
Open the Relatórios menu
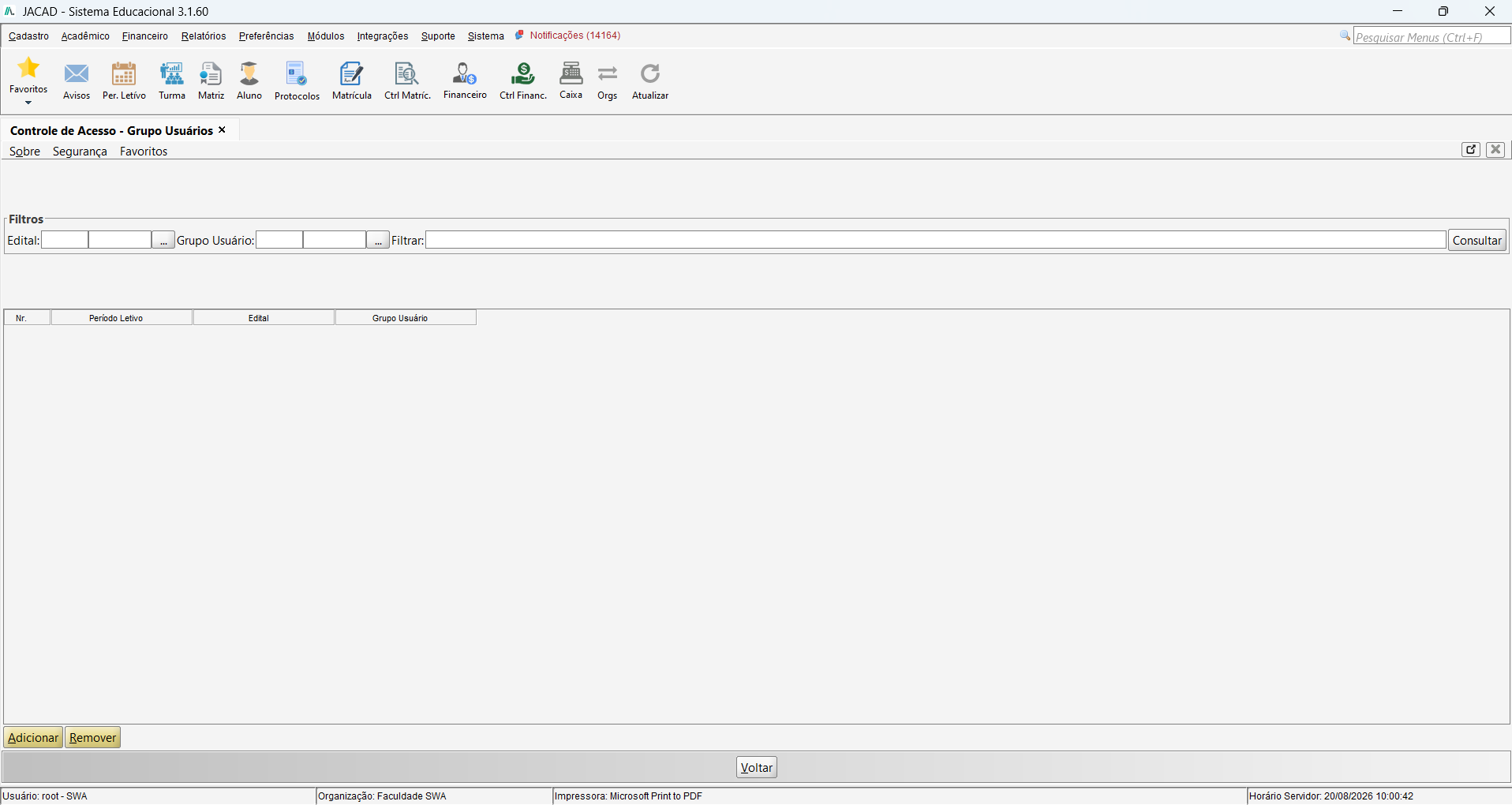(x=204, y=36)
